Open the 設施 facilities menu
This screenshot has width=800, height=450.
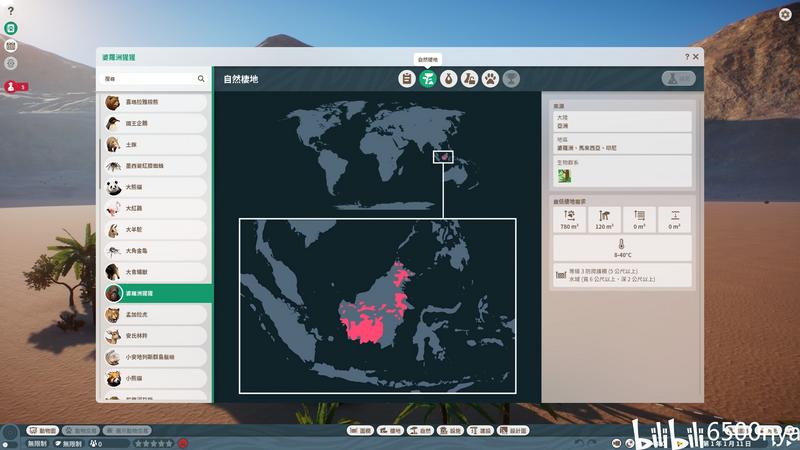pyautogui.click(x=450, y=431)
